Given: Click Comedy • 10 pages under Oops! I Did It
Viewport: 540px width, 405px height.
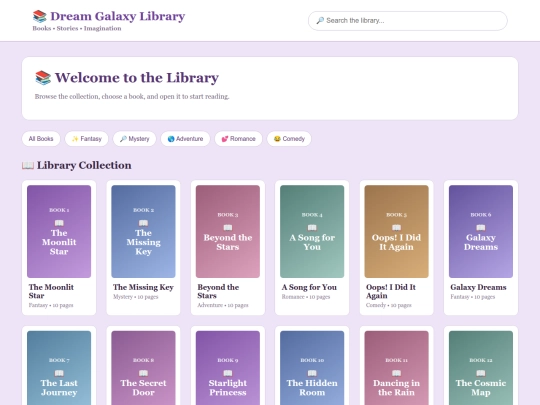Looking at the screenshot, I should (389, 305).
